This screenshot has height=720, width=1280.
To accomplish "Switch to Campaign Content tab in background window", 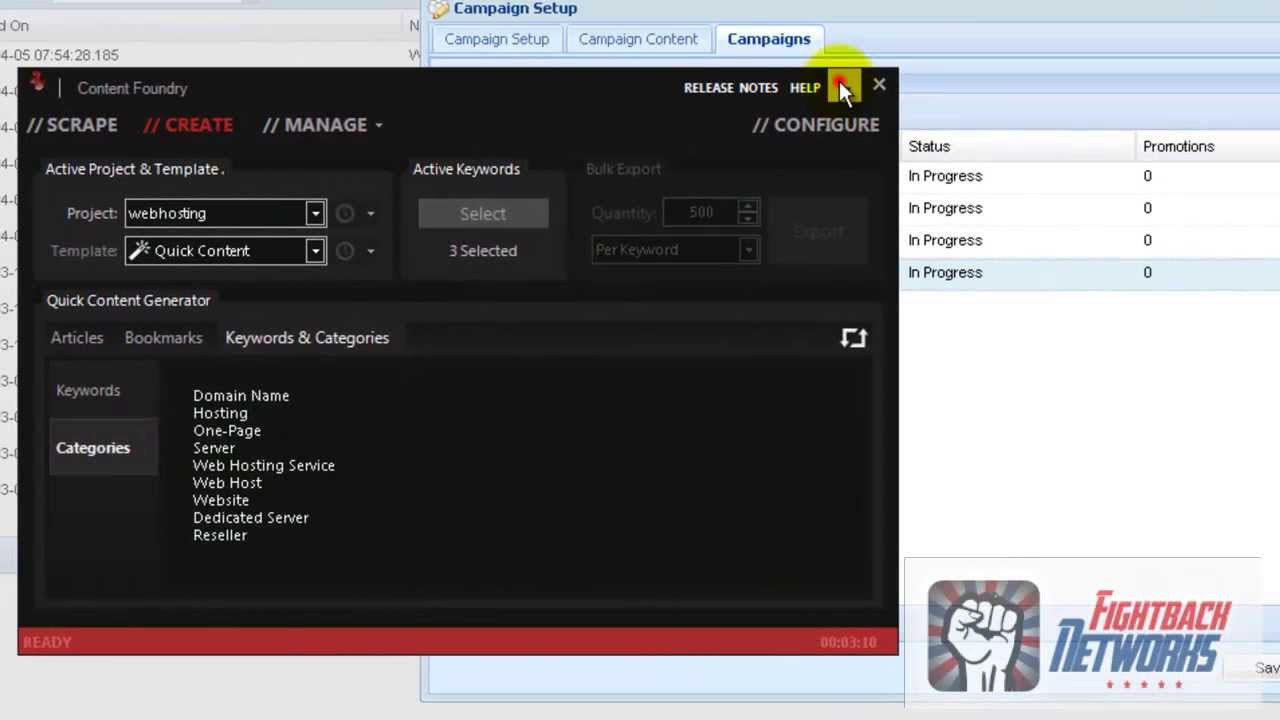I will click(x=638, y=39).
